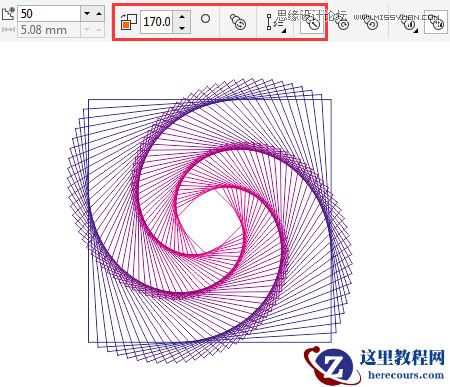
Task: Open the Path properties icon
Action: click(238, 22)
